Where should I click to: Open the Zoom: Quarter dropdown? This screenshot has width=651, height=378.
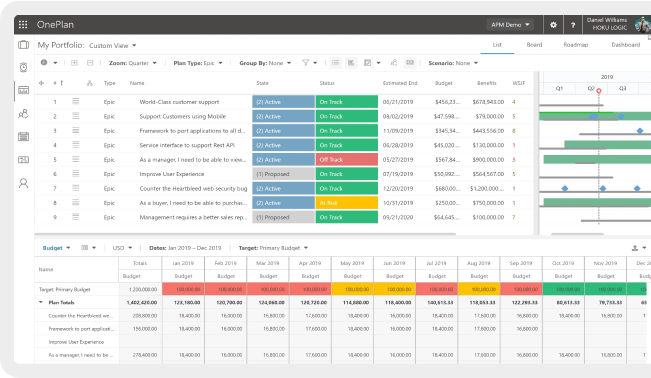click(x=133, y=63)
